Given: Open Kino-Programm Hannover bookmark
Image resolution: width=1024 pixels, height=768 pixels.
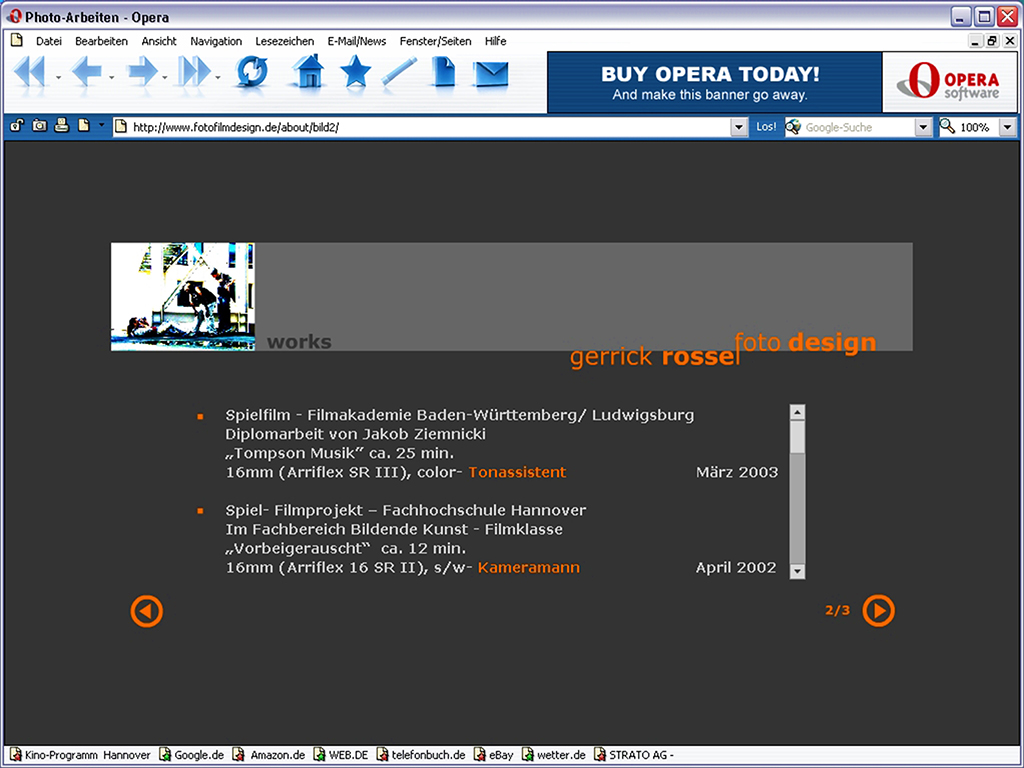Looking at the screenshot, I should [80, 755].
